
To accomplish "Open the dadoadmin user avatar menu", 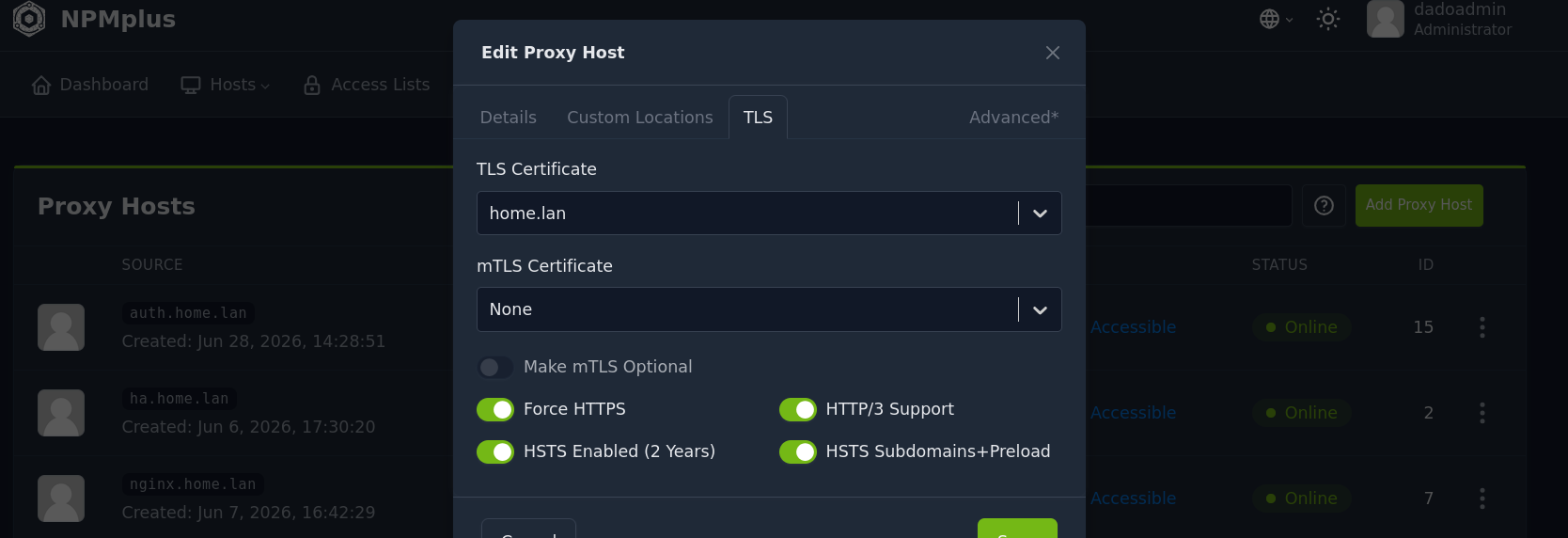I will coord(1385,19).
